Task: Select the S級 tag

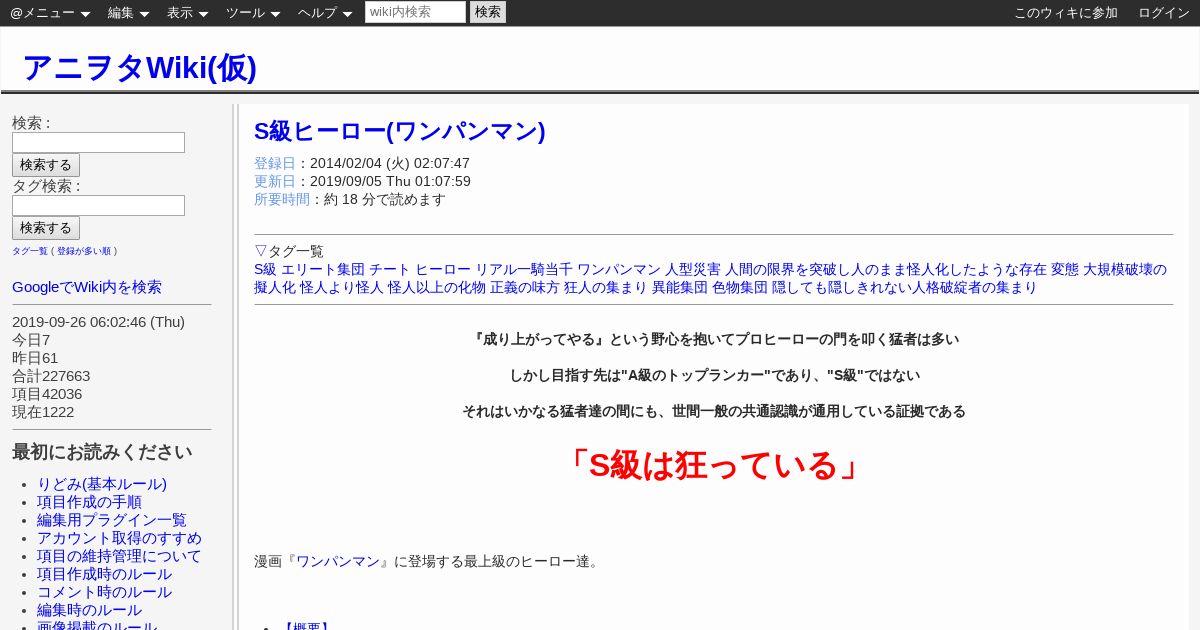Action: (265, 269)
